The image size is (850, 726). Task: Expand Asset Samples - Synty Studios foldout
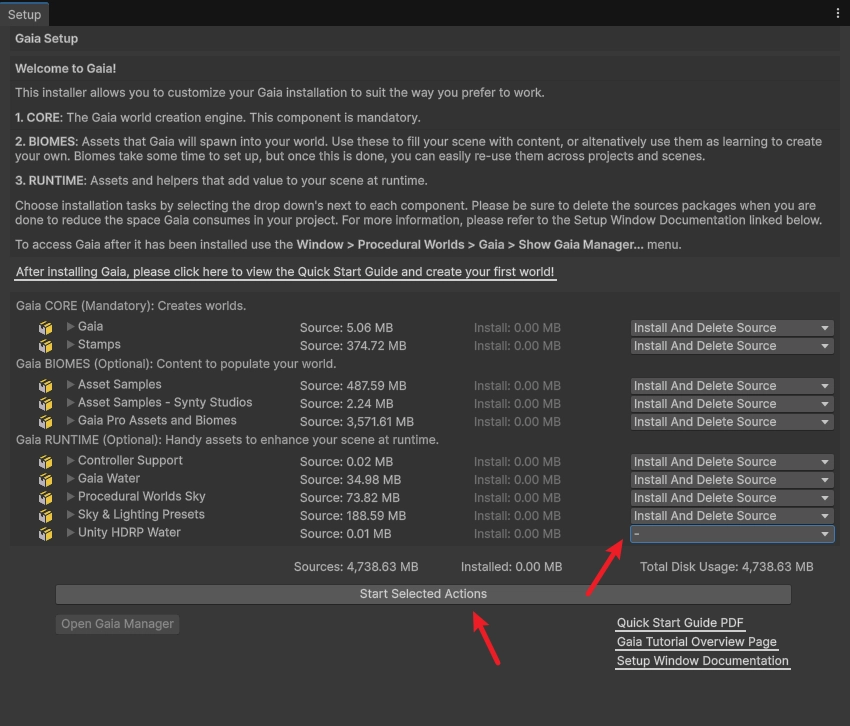[x=70, y=402]
